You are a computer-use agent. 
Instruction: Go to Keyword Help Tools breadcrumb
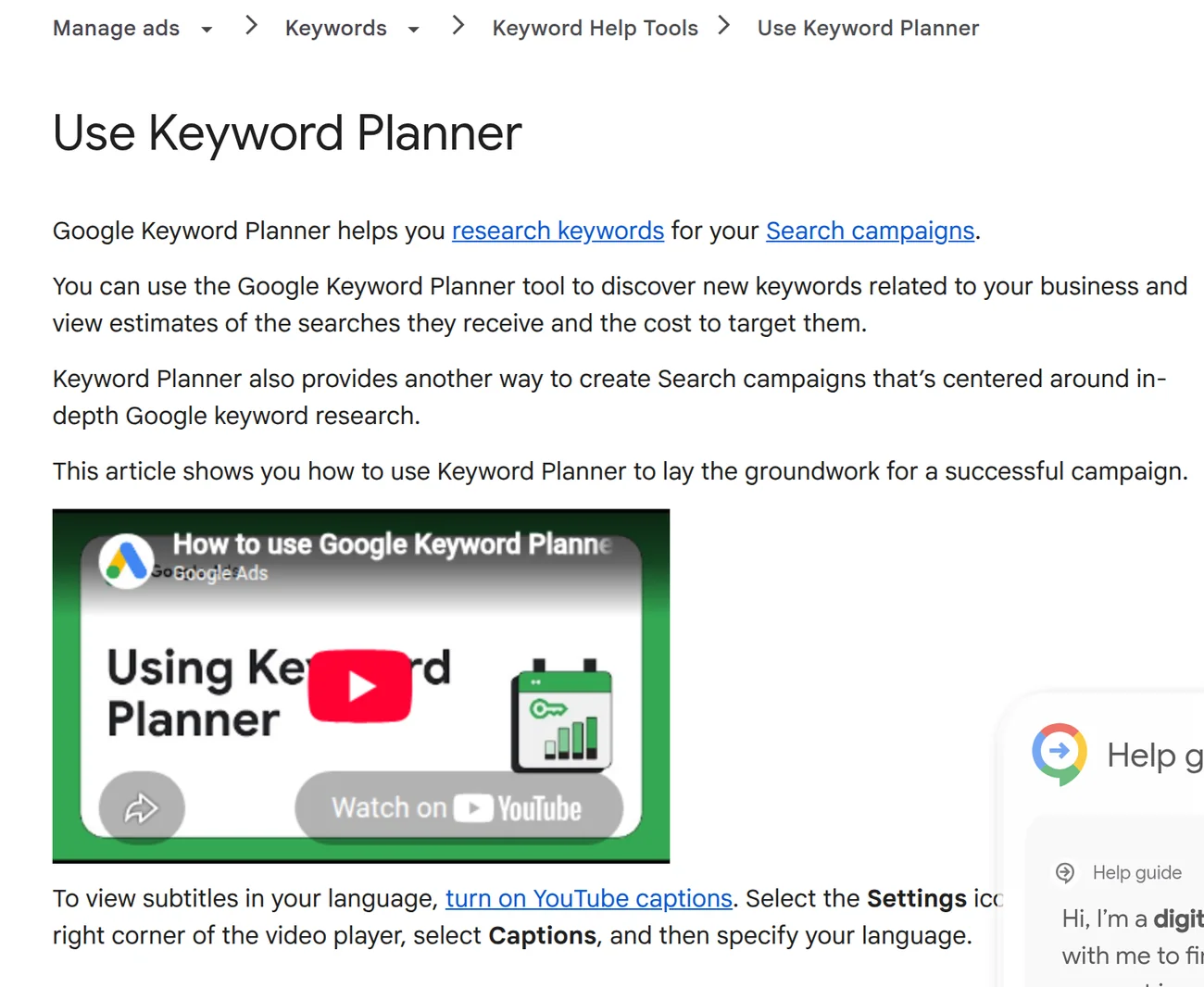coord(596,29)
